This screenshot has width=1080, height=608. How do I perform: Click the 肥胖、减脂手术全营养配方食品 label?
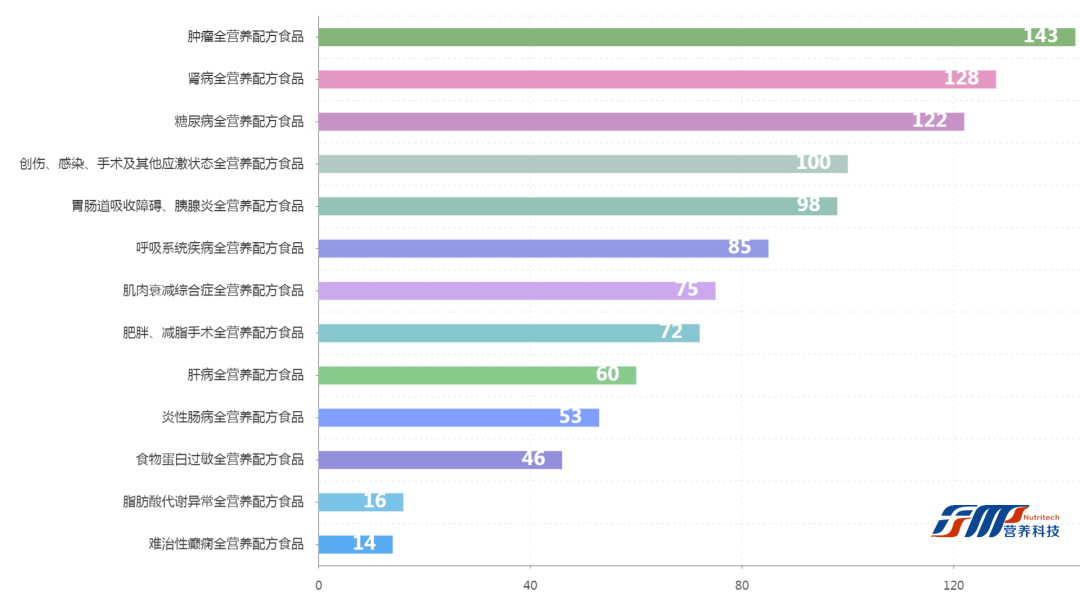213,332
